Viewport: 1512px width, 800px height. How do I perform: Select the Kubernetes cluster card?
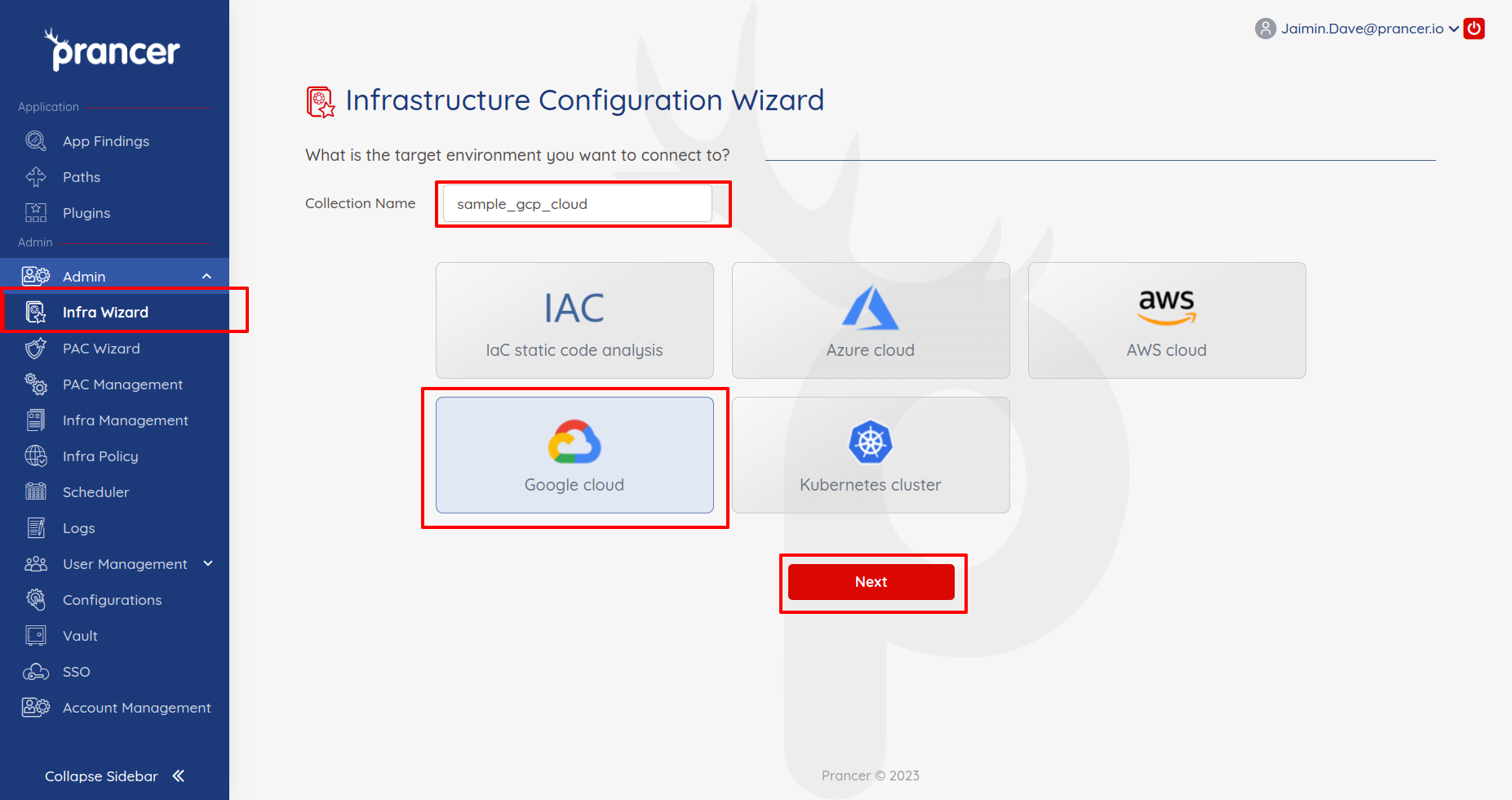(871, 455)
